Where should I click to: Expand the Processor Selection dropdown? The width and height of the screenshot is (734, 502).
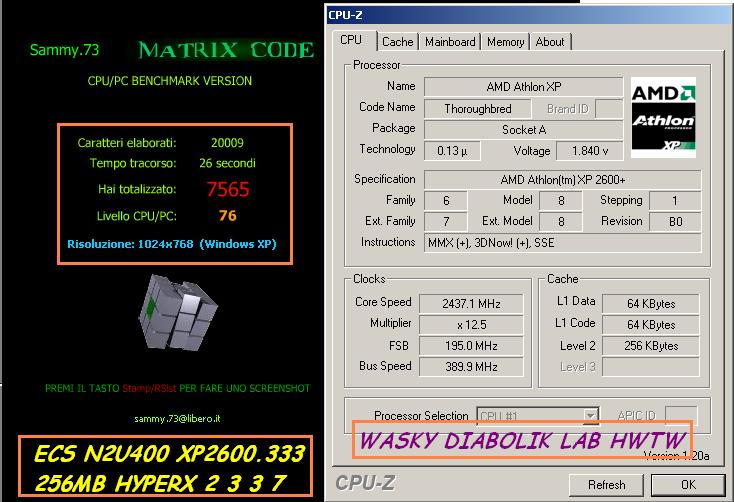tap(591, 416)
